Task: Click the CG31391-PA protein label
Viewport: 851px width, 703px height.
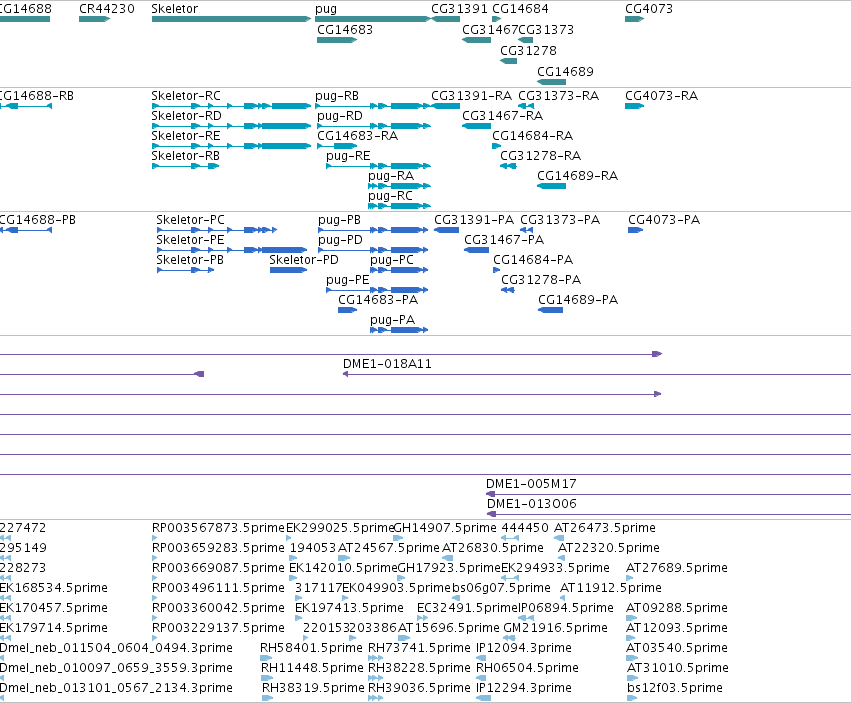Action: [474, 220]
